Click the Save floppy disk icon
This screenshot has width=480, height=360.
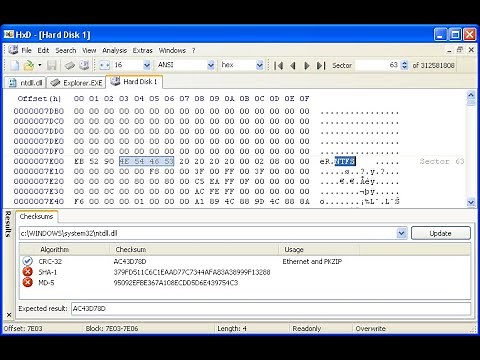click(52, 65)
